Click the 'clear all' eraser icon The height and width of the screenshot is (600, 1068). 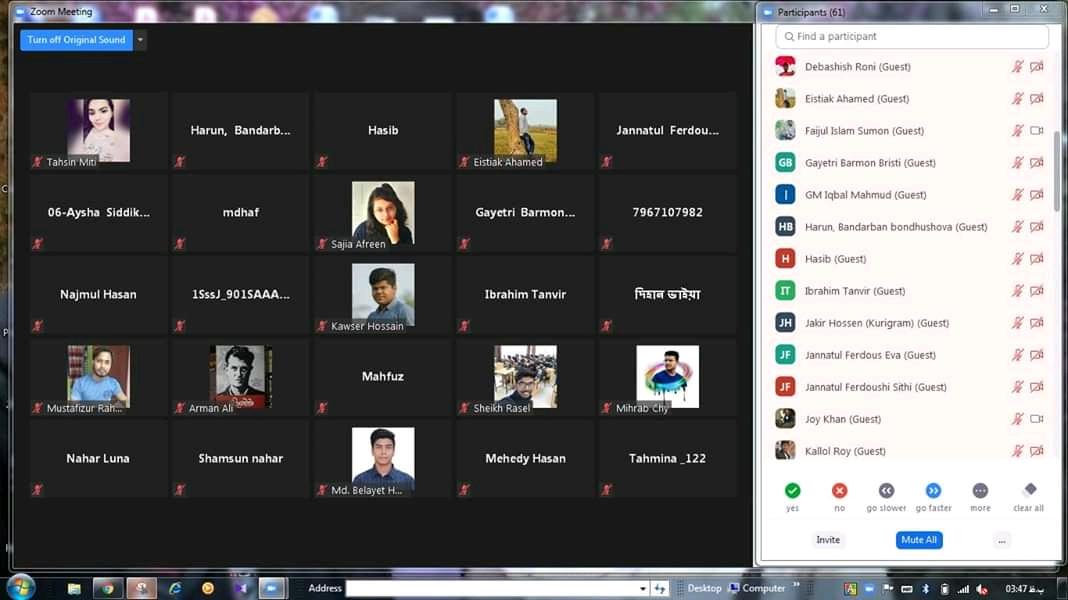(1029, 490)
